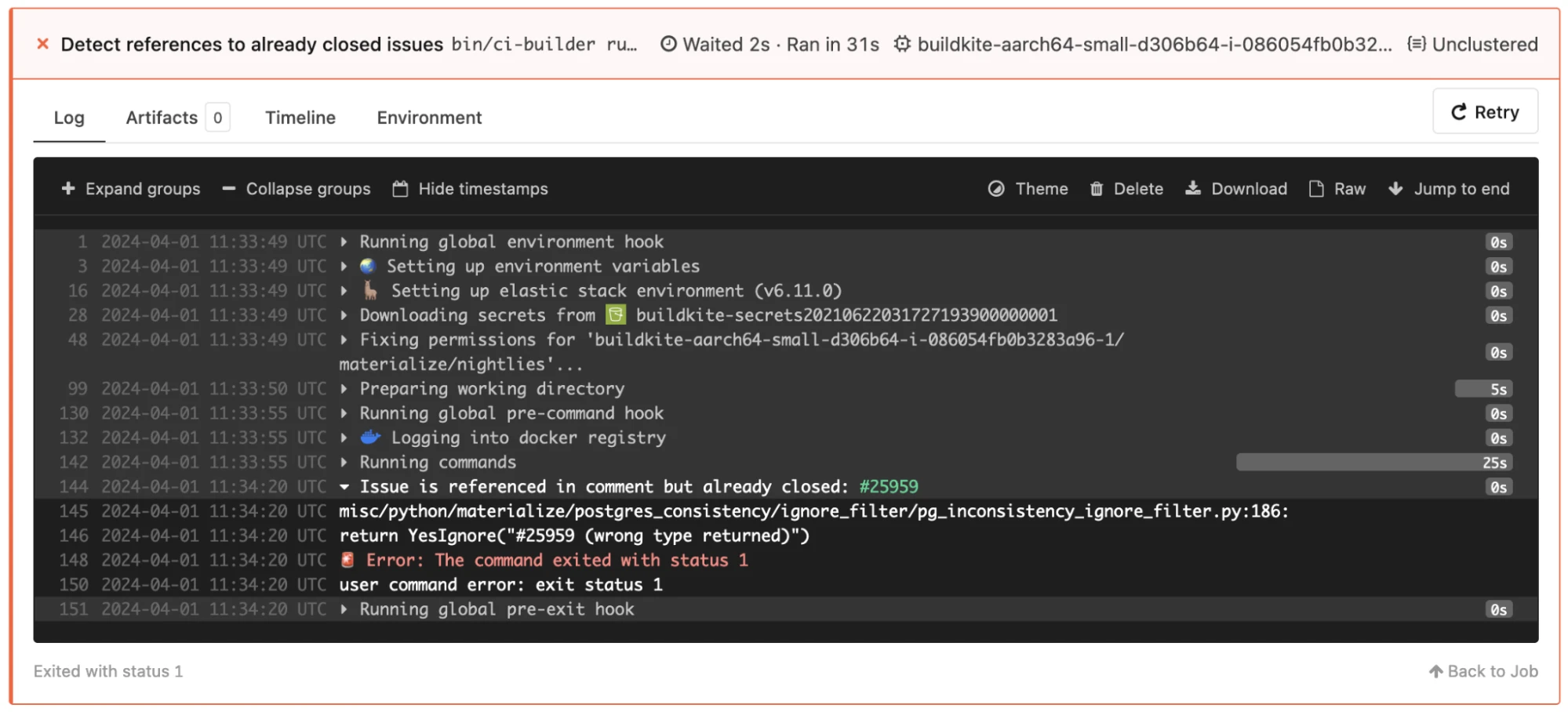1568x712 pixels.
Task: Click the down arrow Jump to end icon
Action: (x=1395, y=188)
